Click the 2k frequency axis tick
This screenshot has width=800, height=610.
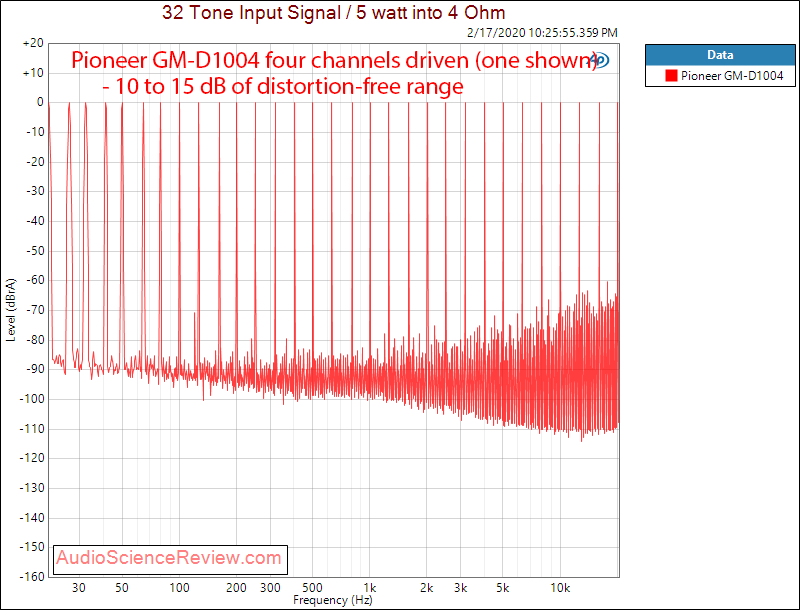point(427,588)
